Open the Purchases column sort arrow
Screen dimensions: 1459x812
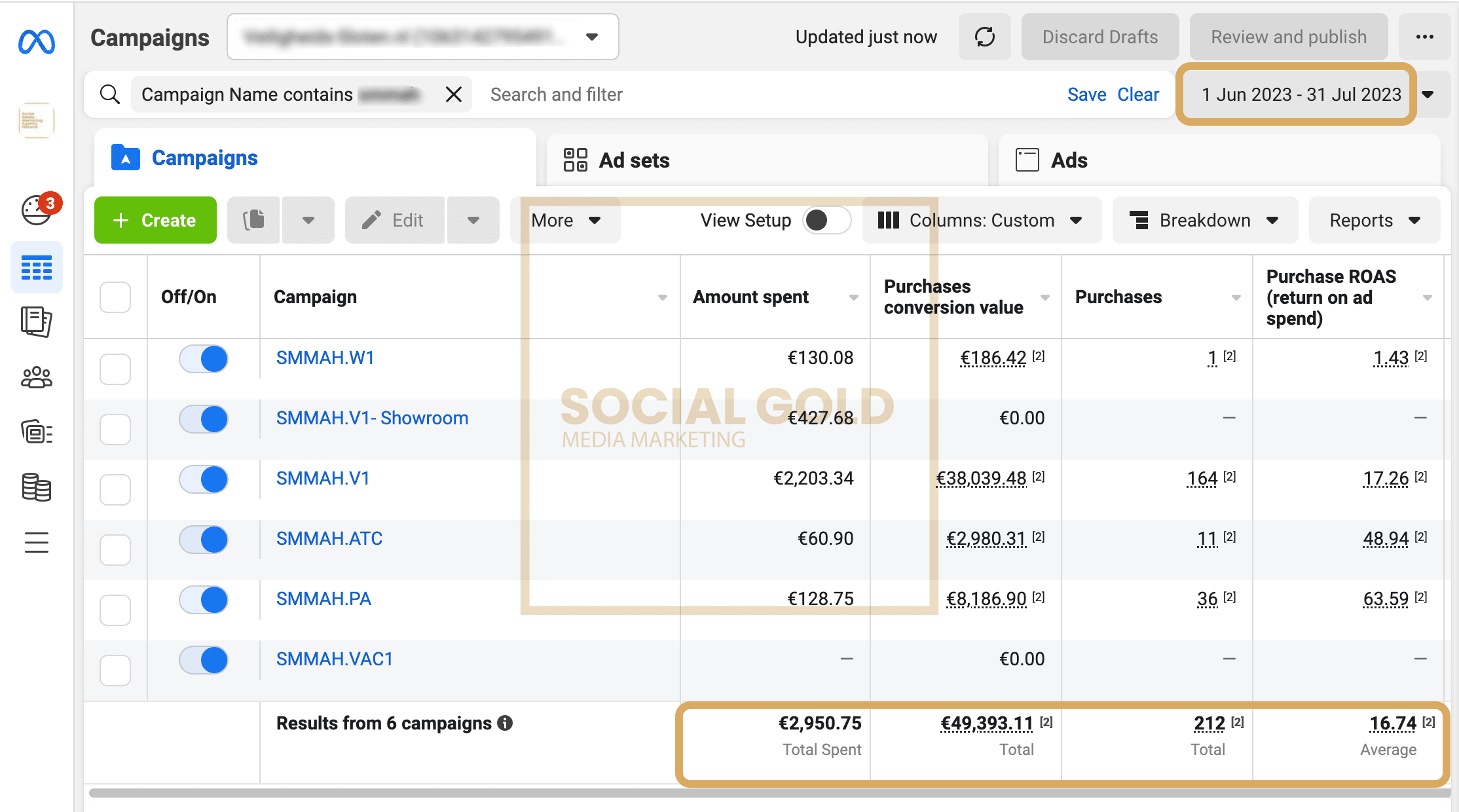[x=1236, y=297]
